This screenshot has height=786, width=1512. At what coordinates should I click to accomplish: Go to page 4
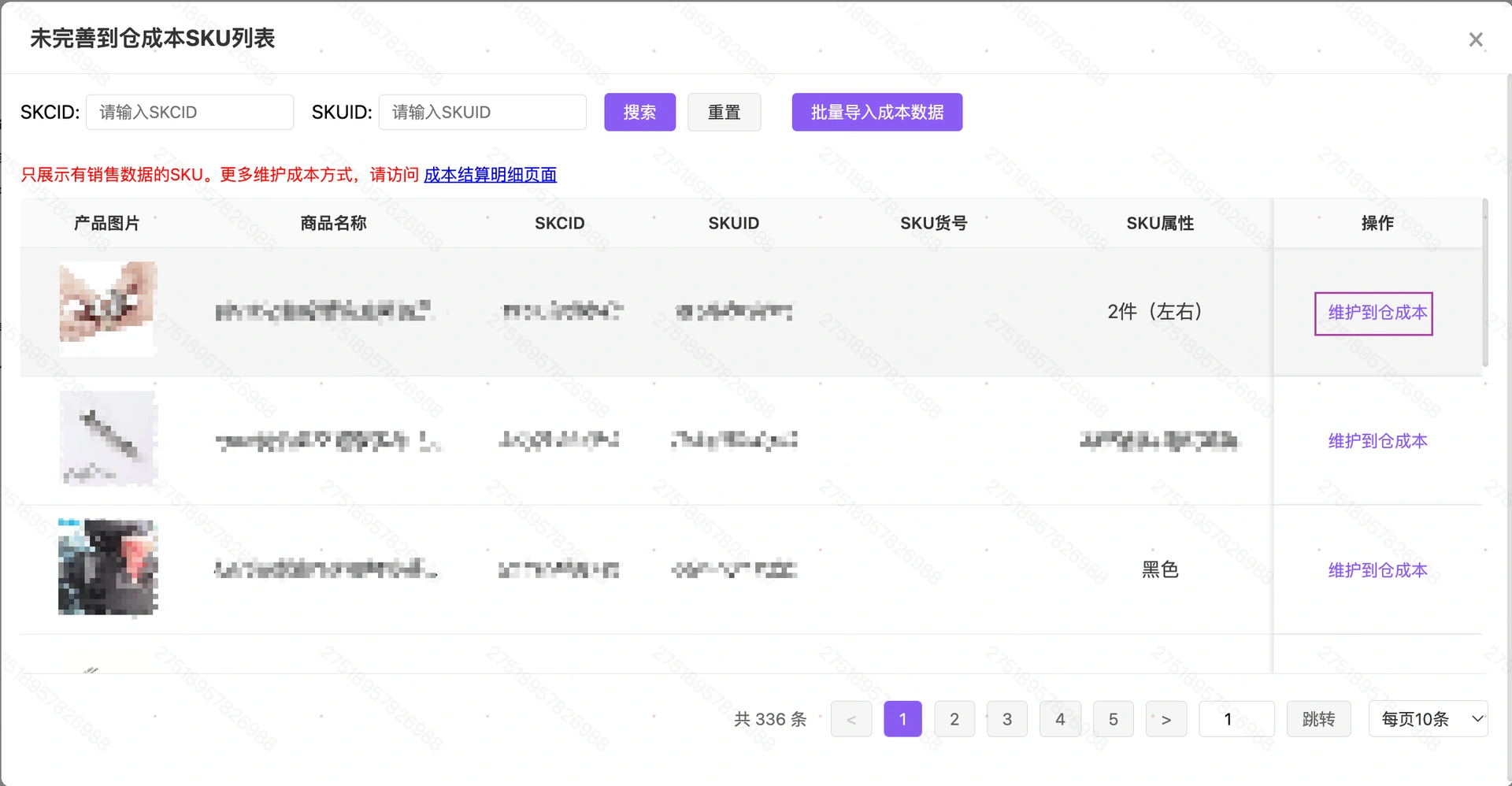(x=1060, y=719)
